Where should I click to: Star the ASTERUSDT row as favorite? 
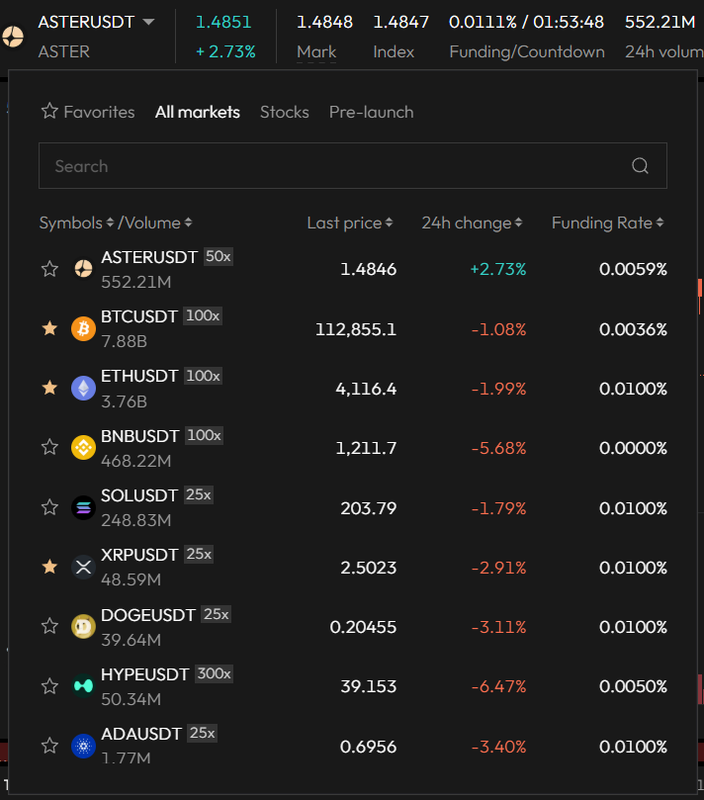(49, 268)
